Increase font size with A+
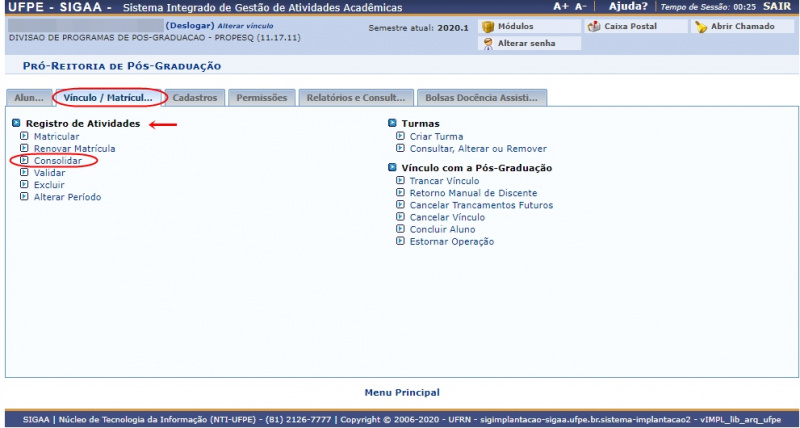This screenshot has height=428, width=800. point(560,6)
